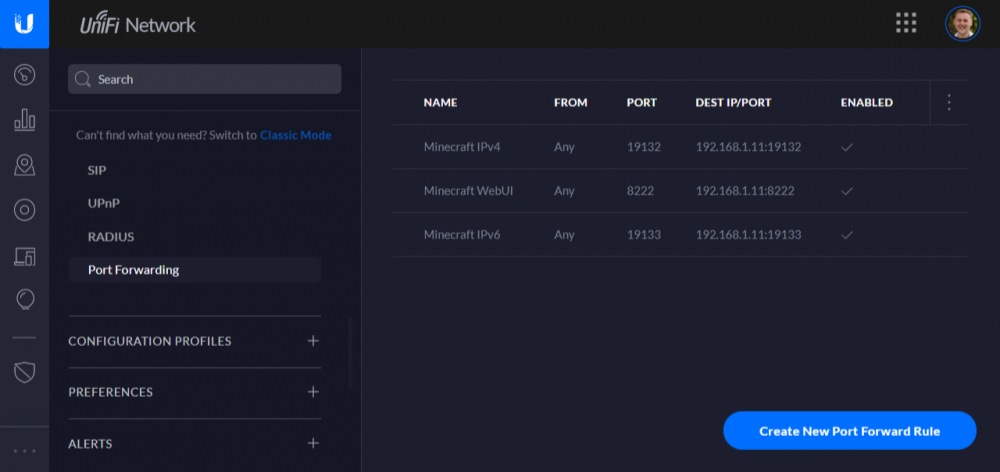
Task: Open the Minecraft IPv6 rule
Action: pos(462,235)
